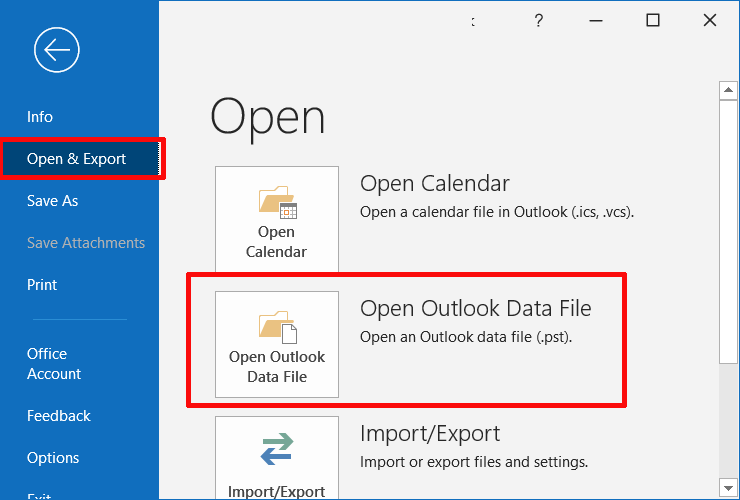The image size is (740, 500).
Task: Close the Outlook window
Action: (710, 20)
